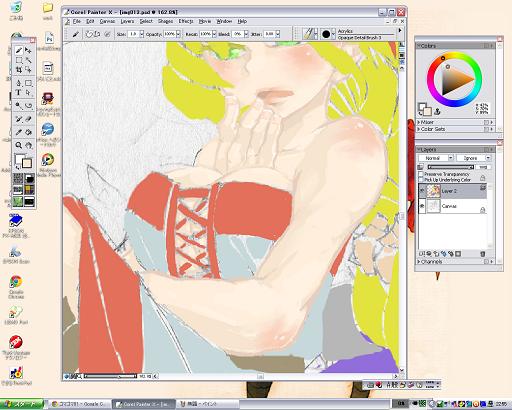Screen dimensions: 512x410
Task: Select the Dropper tool
Action: coord(19,132)
